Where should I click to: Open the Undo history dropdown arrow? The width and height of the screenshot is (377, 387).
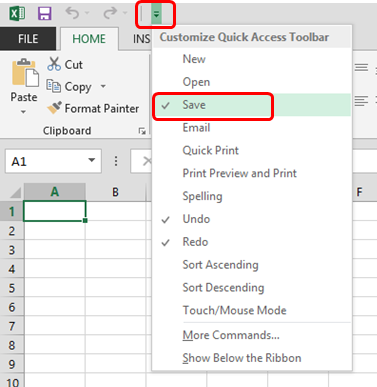[x=87, y=13]
